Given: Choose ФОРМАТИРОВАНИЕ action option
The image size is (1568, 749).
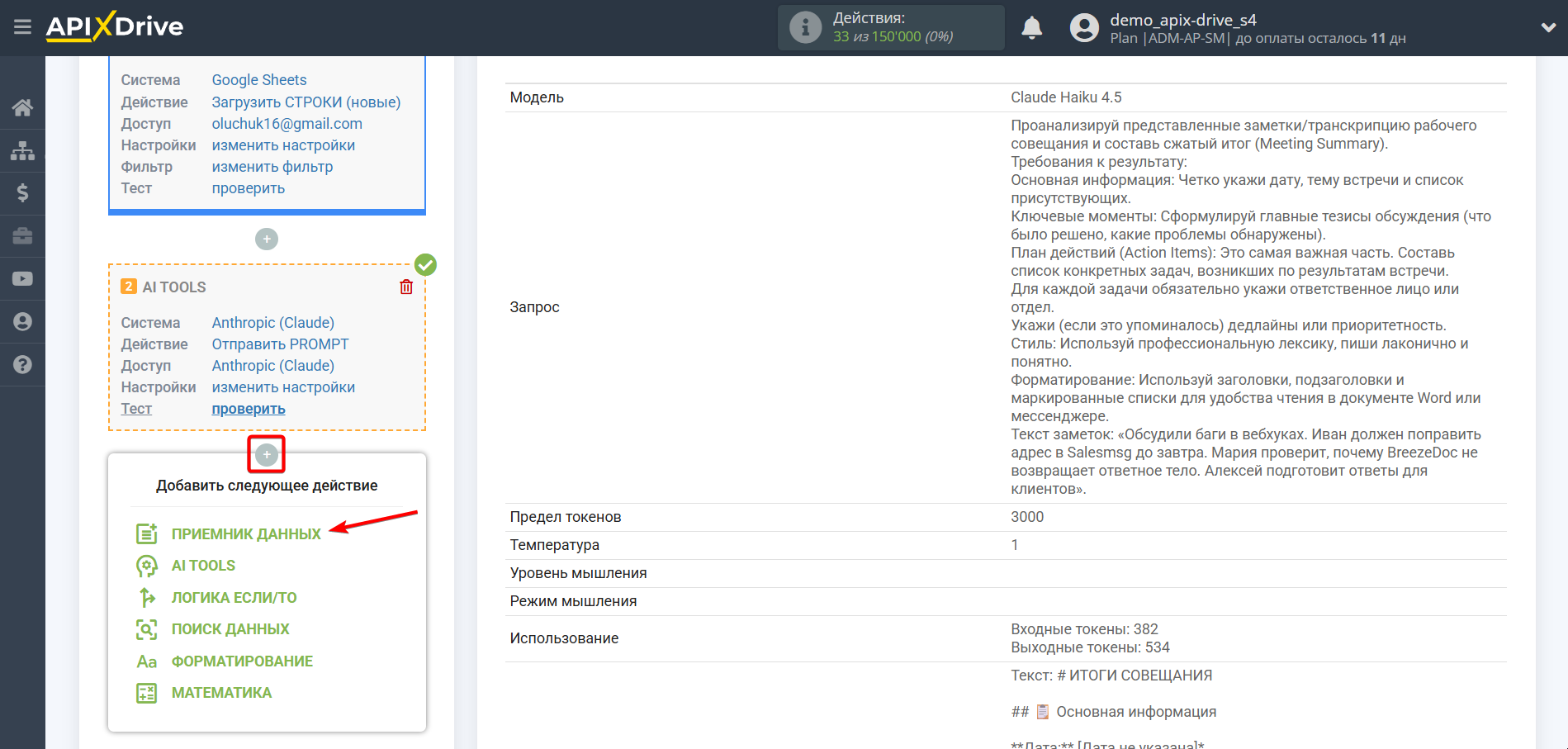Looking at the screenshot, I should (x=242, y=661).
